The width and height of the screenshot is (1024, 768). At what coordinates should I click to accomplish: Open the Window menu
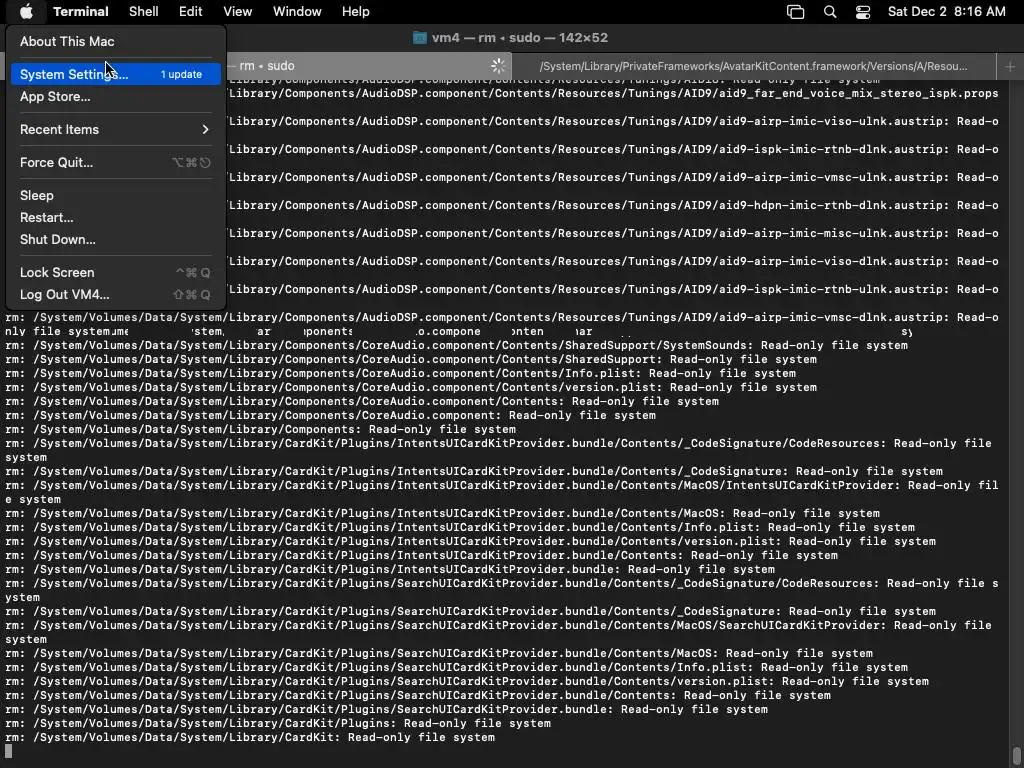pyautogui.click(x=297, y=11)
